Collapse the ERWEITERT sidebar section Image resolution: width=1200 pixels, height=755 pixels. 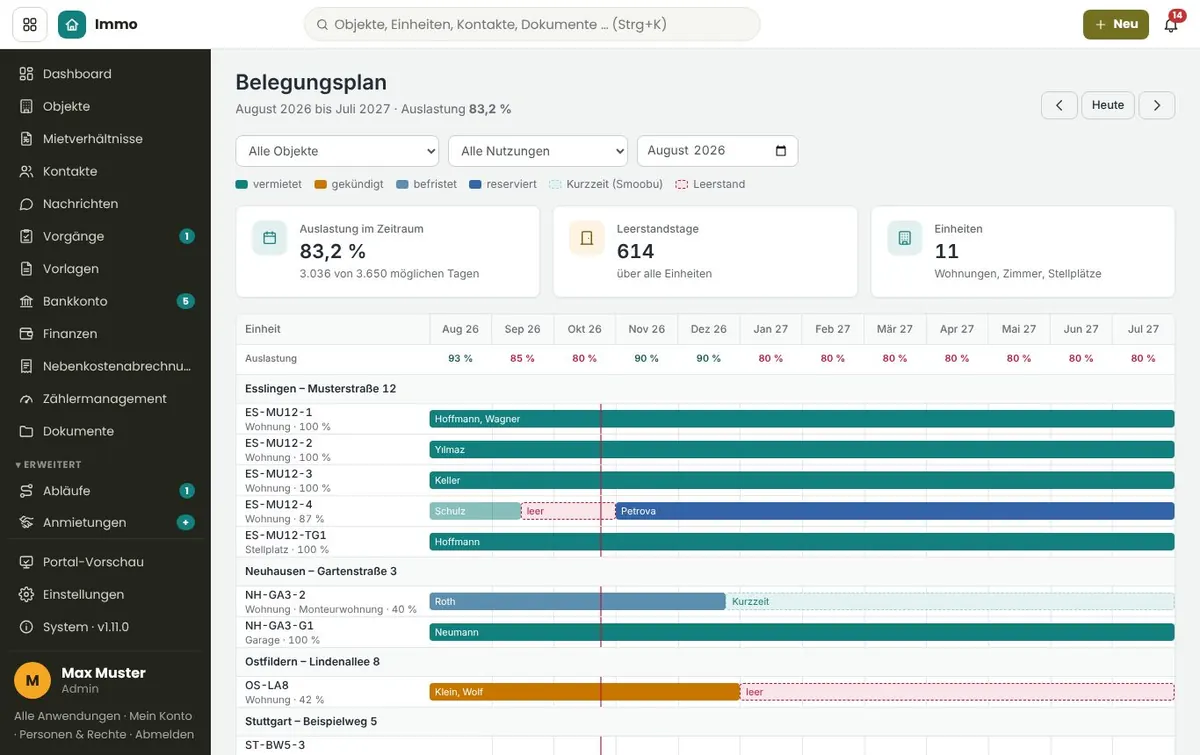pyautogui.click(x=48, y=465)
